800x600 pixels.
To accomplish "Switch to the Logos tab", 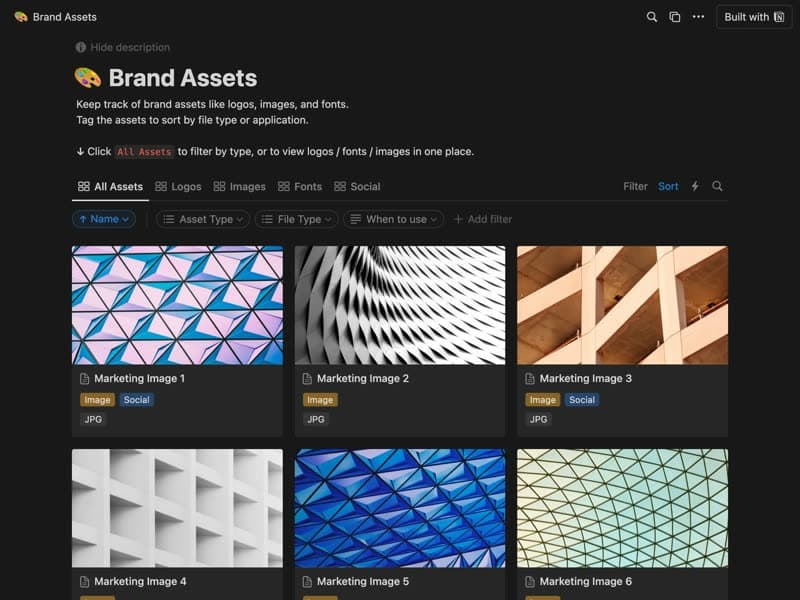I will tap(178, 187).
